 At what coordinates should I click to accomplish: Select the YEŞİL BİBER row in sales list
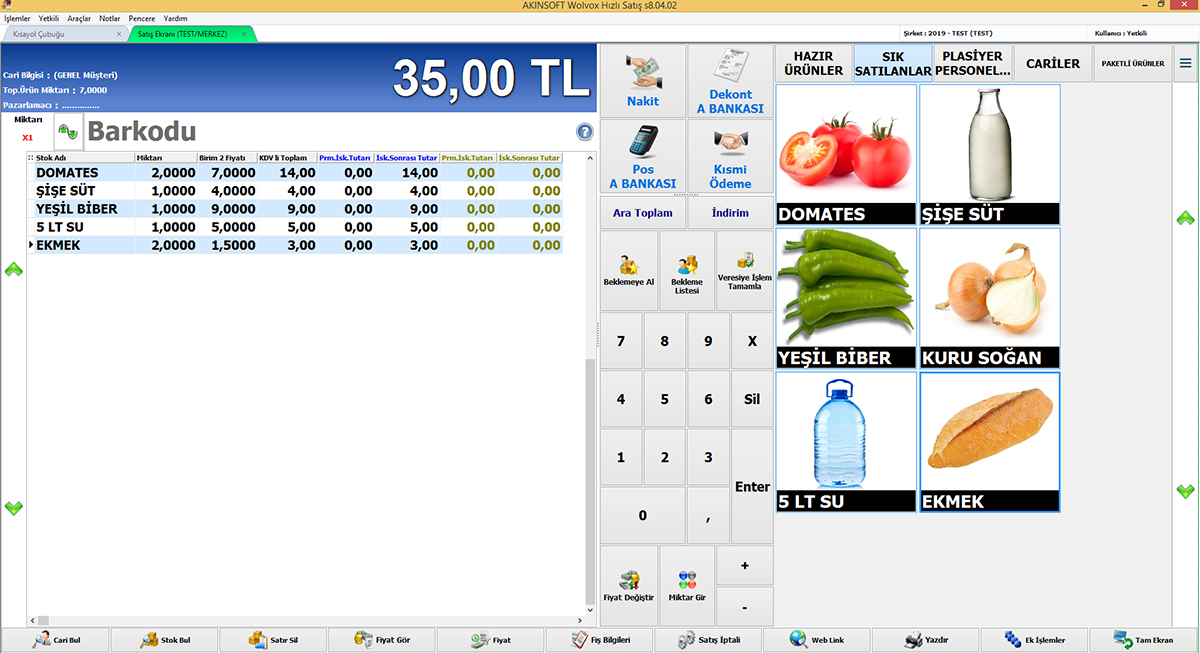(76, 209)
